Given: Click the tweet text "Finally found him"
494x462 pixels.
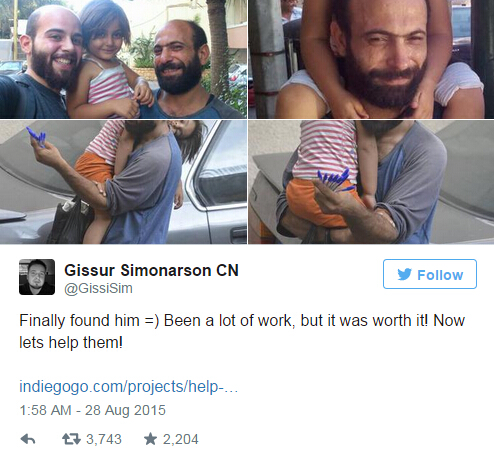Looking at the screenshot, I should click(x=79, y=321).
